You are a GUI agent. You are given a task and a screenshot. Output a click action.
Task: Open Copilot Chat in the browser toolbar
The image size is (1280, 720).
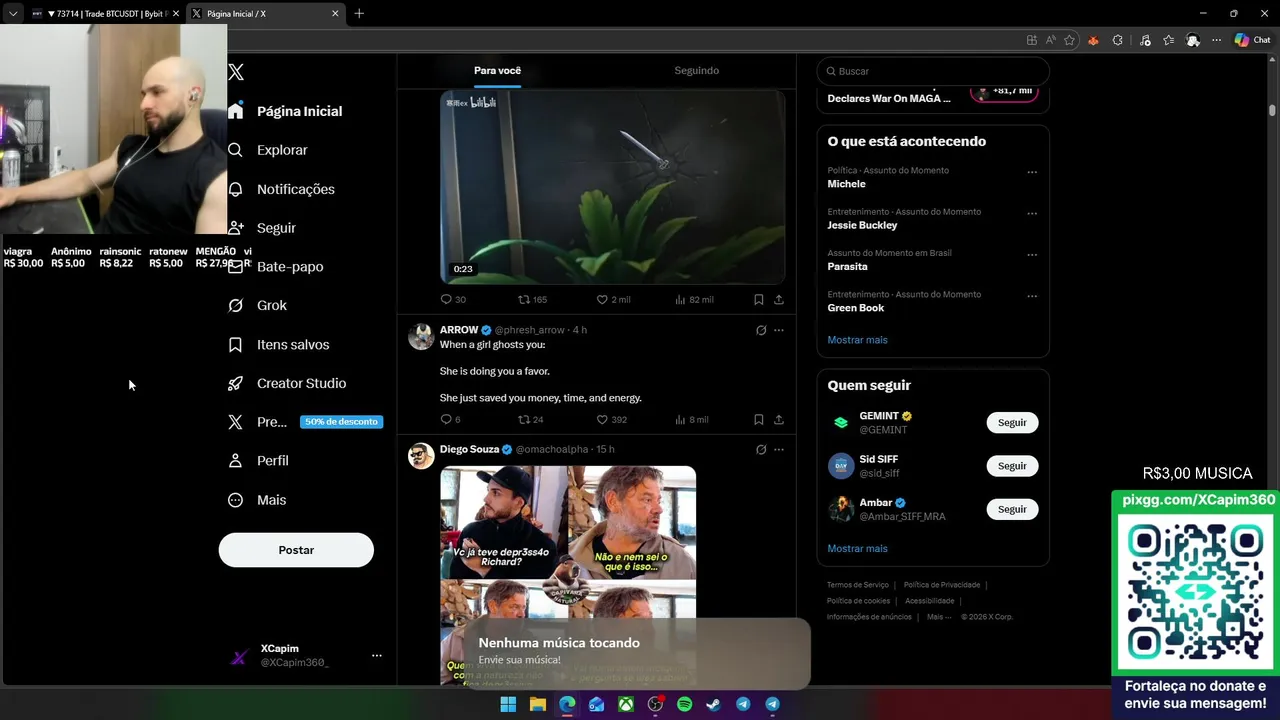pos(1252,40)
